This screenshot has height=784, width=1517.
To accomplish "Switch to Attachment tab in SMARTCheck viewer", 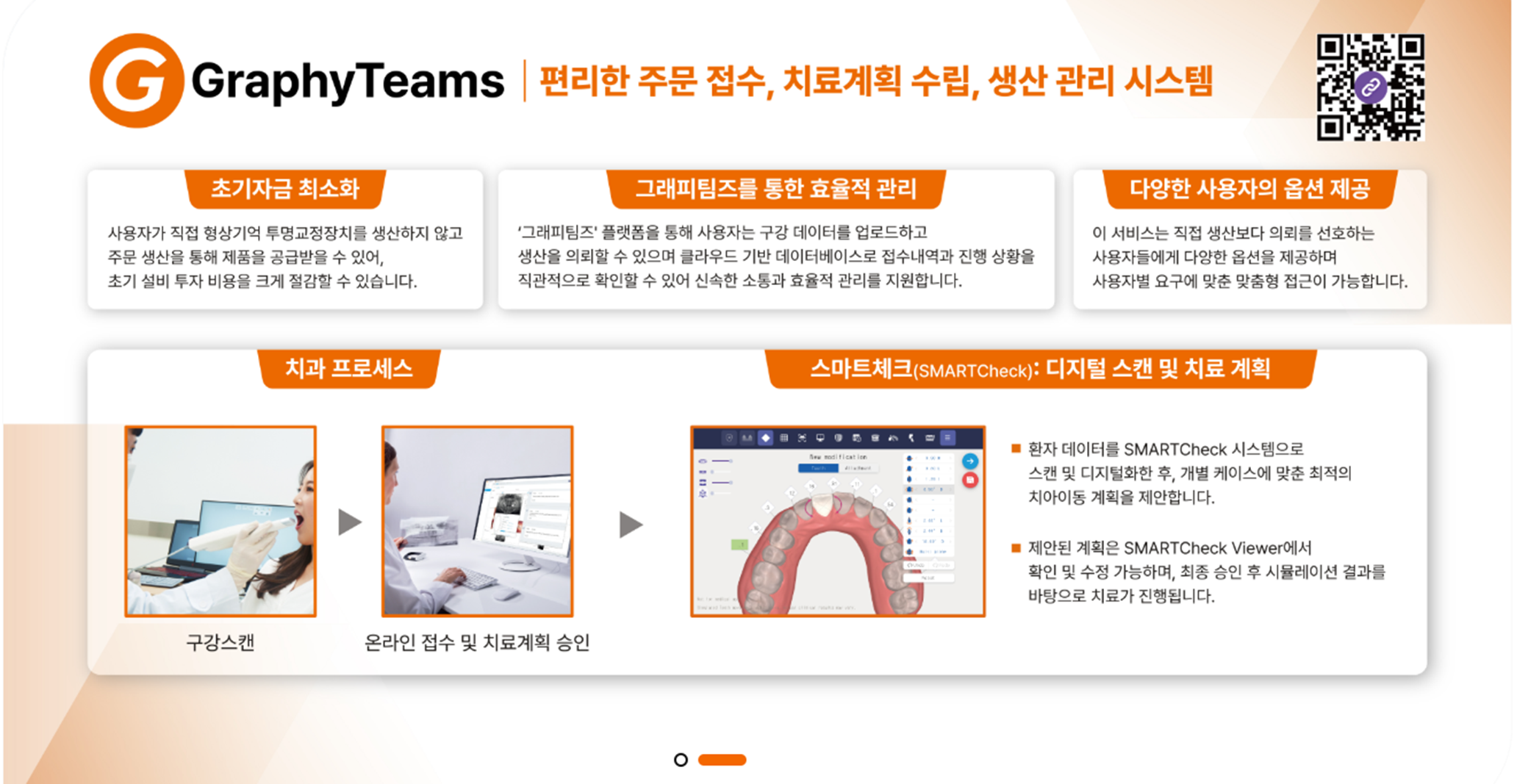I will [x=858, y=468].
